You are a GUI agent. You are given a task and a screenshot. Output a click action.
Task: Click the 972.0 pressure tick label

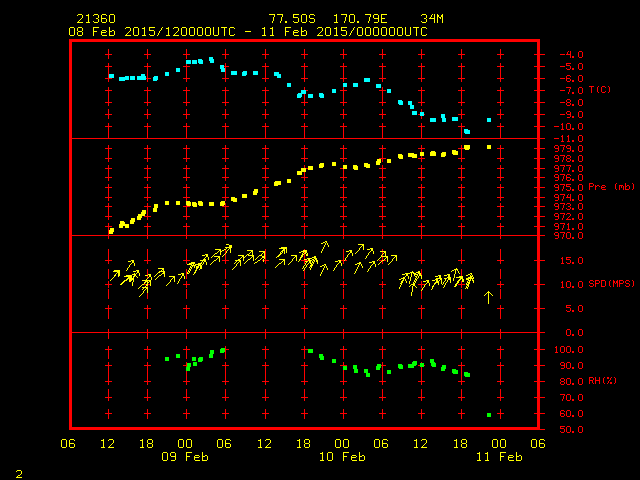pos(569,216)
